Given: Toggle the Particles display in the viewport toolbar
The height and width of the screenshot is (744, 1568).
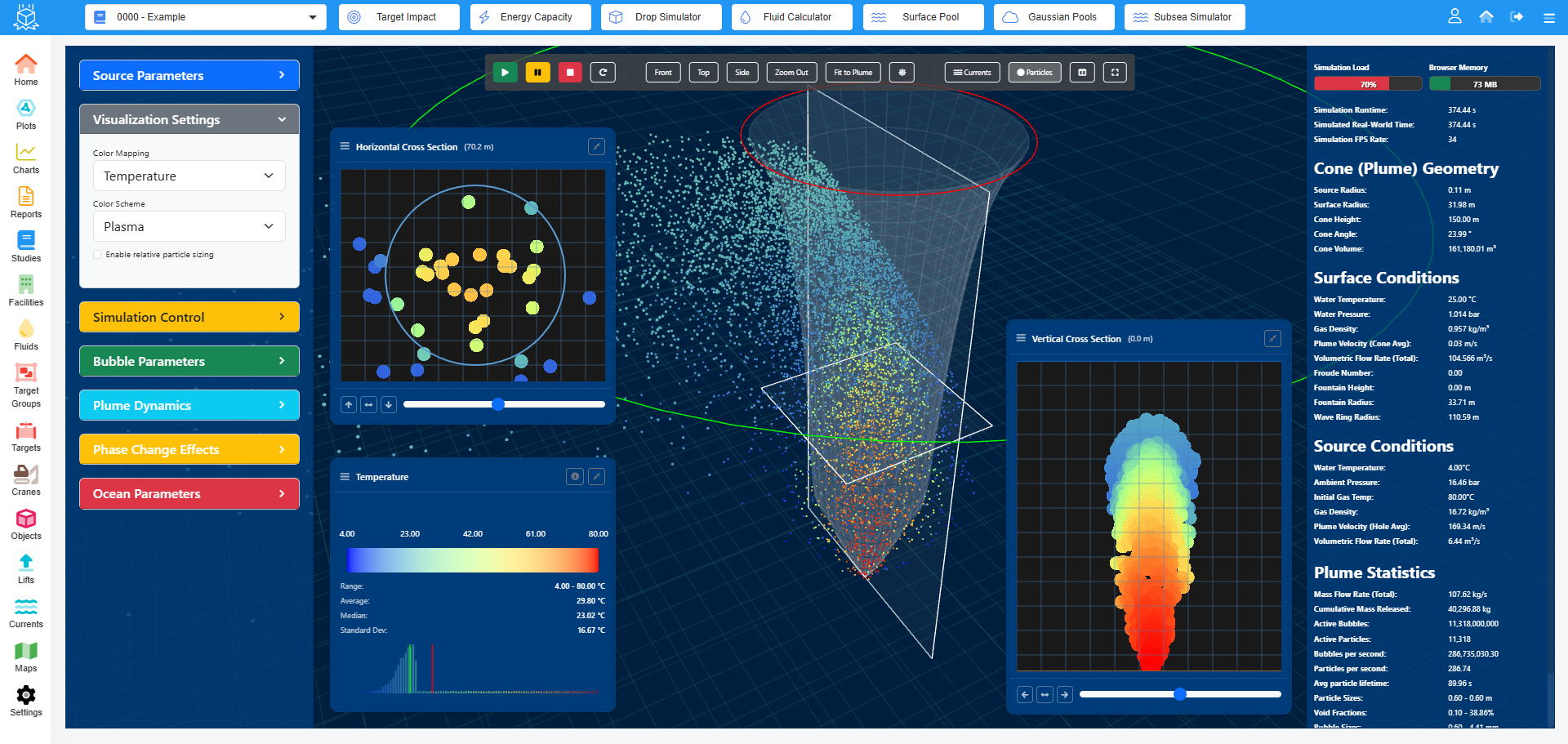Looking at the screenshot, I should pos(1034,72).
